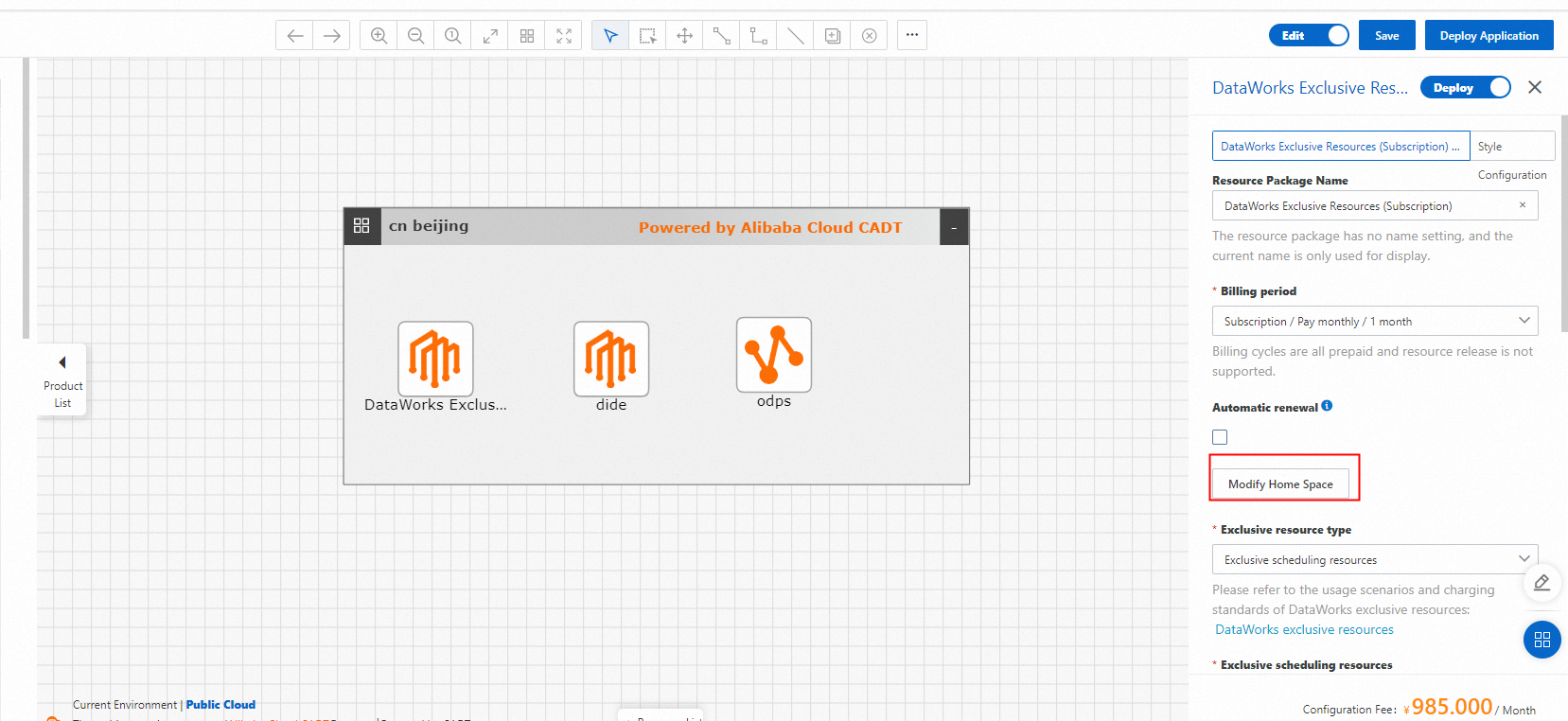Select the DataWorks Exclus... node icon

point(435,359)
